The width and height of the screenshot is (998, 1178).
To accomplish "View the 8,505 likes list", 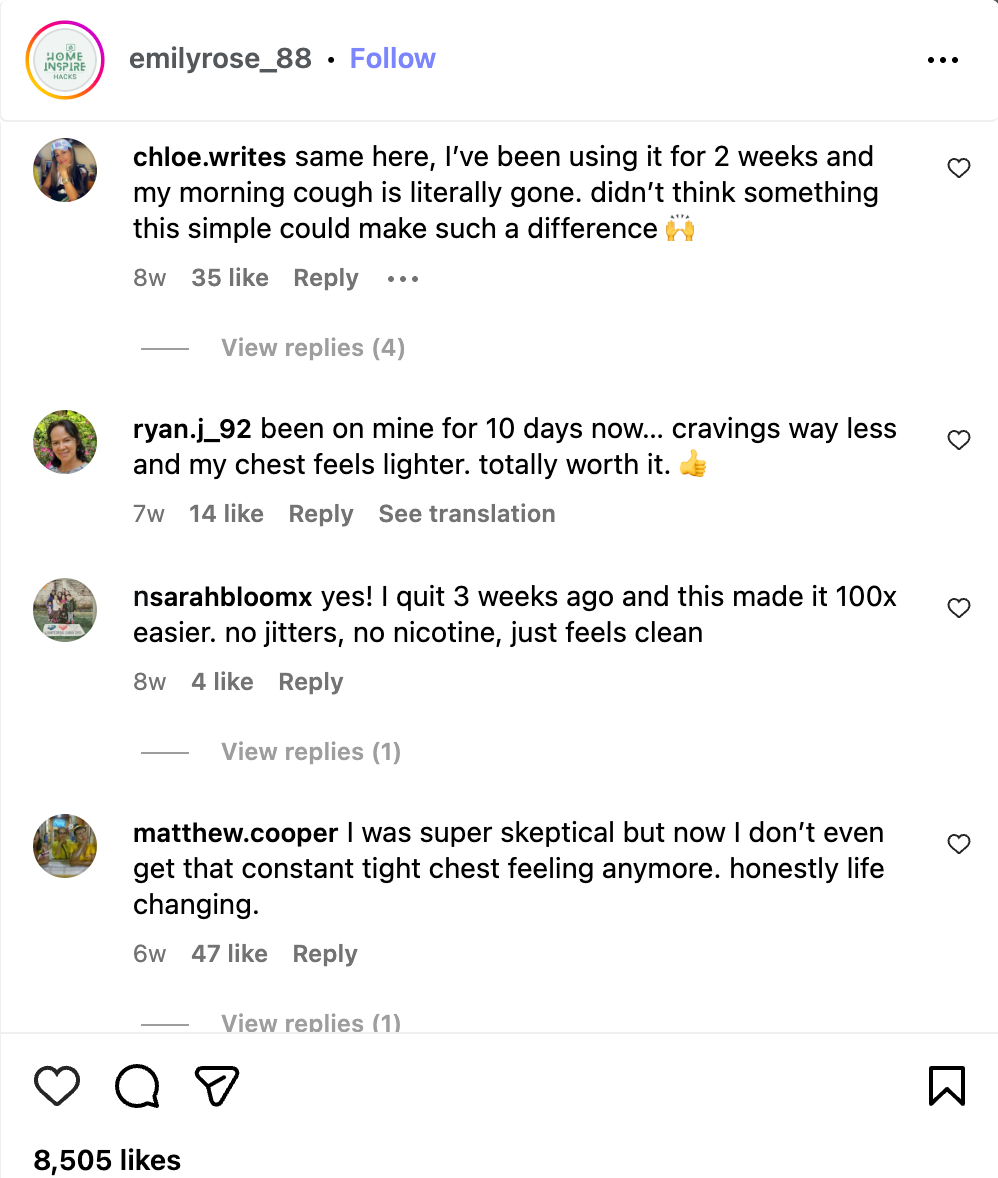I will 107,1160.
